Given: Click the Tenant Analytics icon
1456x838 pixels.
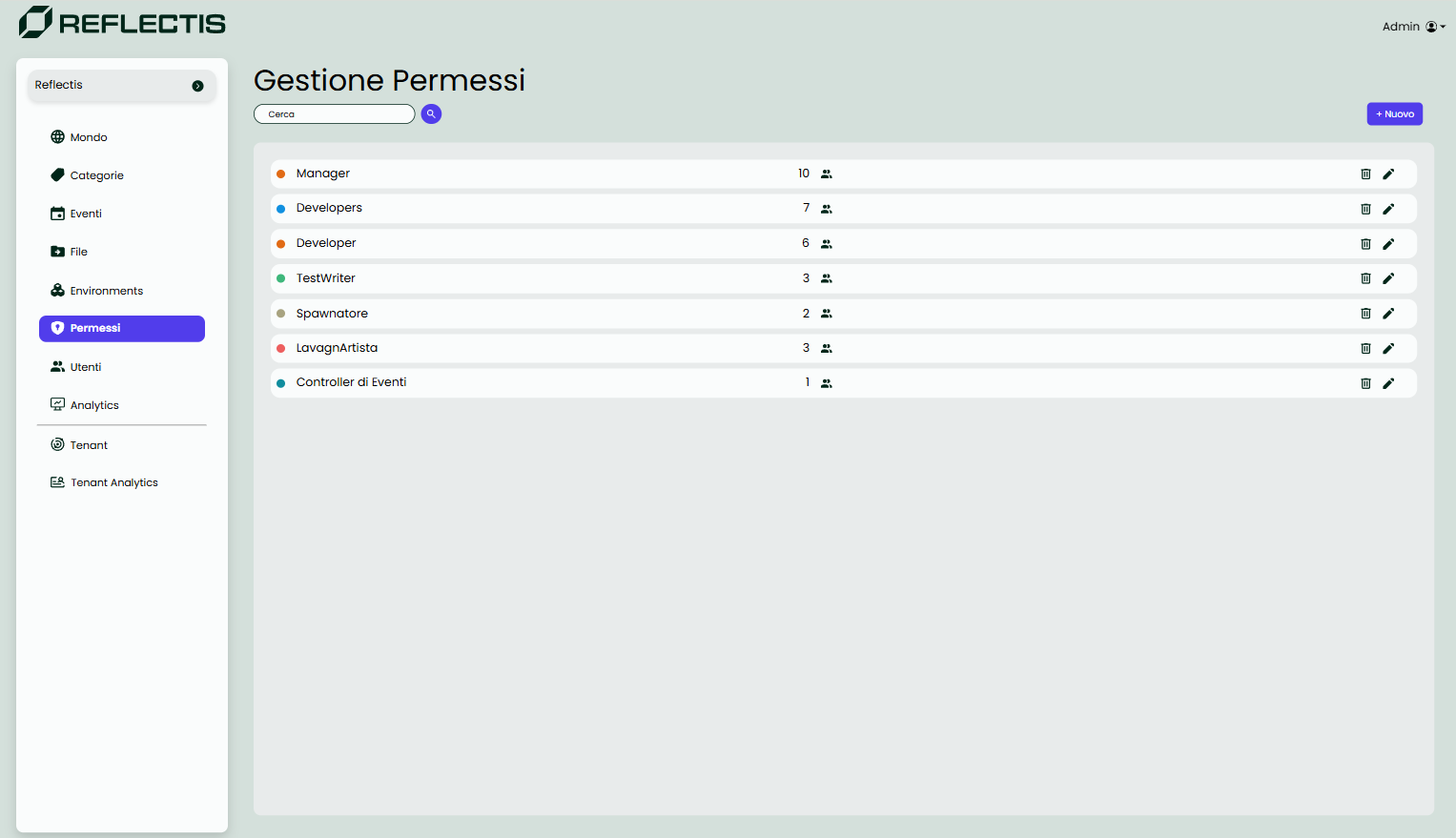Looking at the screenshot, I should click(x=57, y=481).
